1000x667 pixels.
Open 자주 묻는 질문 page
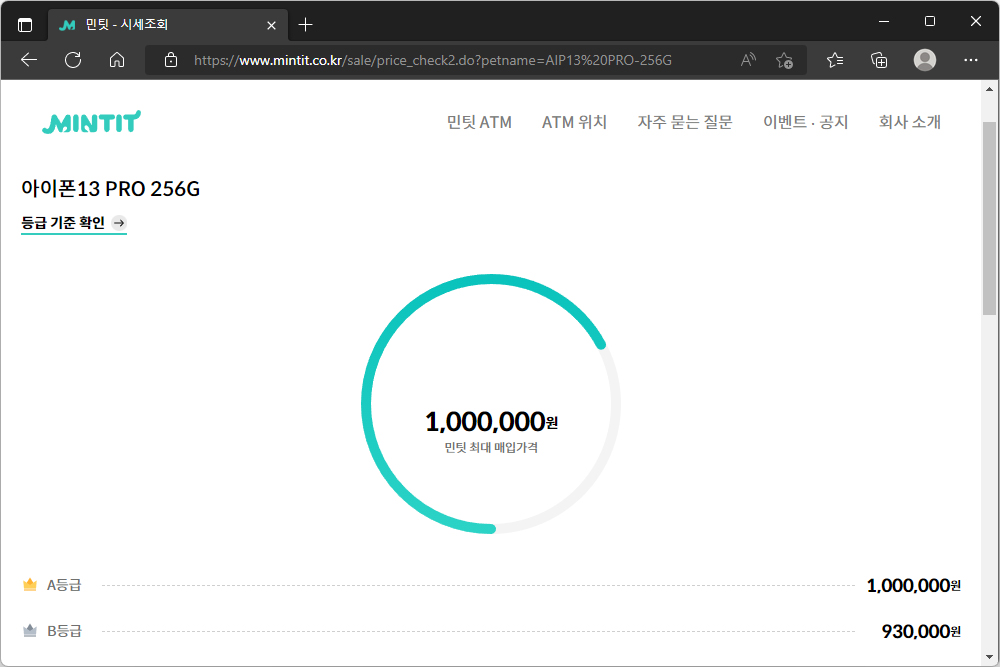tap(685, 122)
